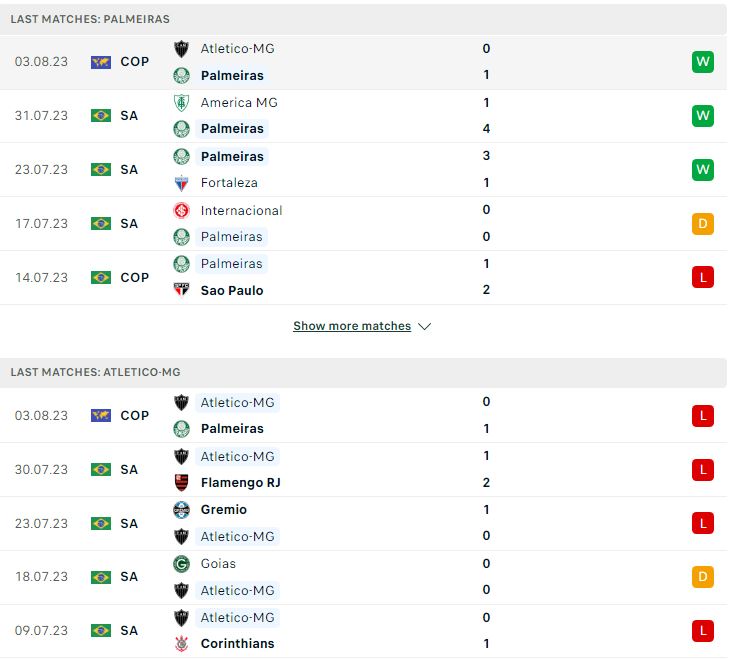Click the world flag on the Palmeiras 03.08.23 match
739x660 pixels.
(x=101, y=62)
